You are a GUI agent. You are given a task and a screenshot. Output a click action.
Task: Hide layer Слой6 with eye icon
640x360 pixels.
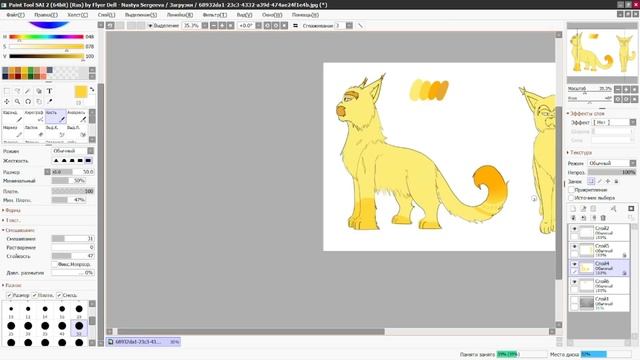click(x=574, y=282)
